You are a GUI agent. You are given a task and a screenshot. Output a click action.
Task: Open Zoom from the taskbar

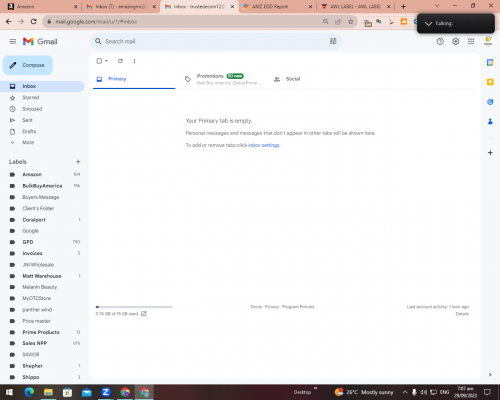106,392
